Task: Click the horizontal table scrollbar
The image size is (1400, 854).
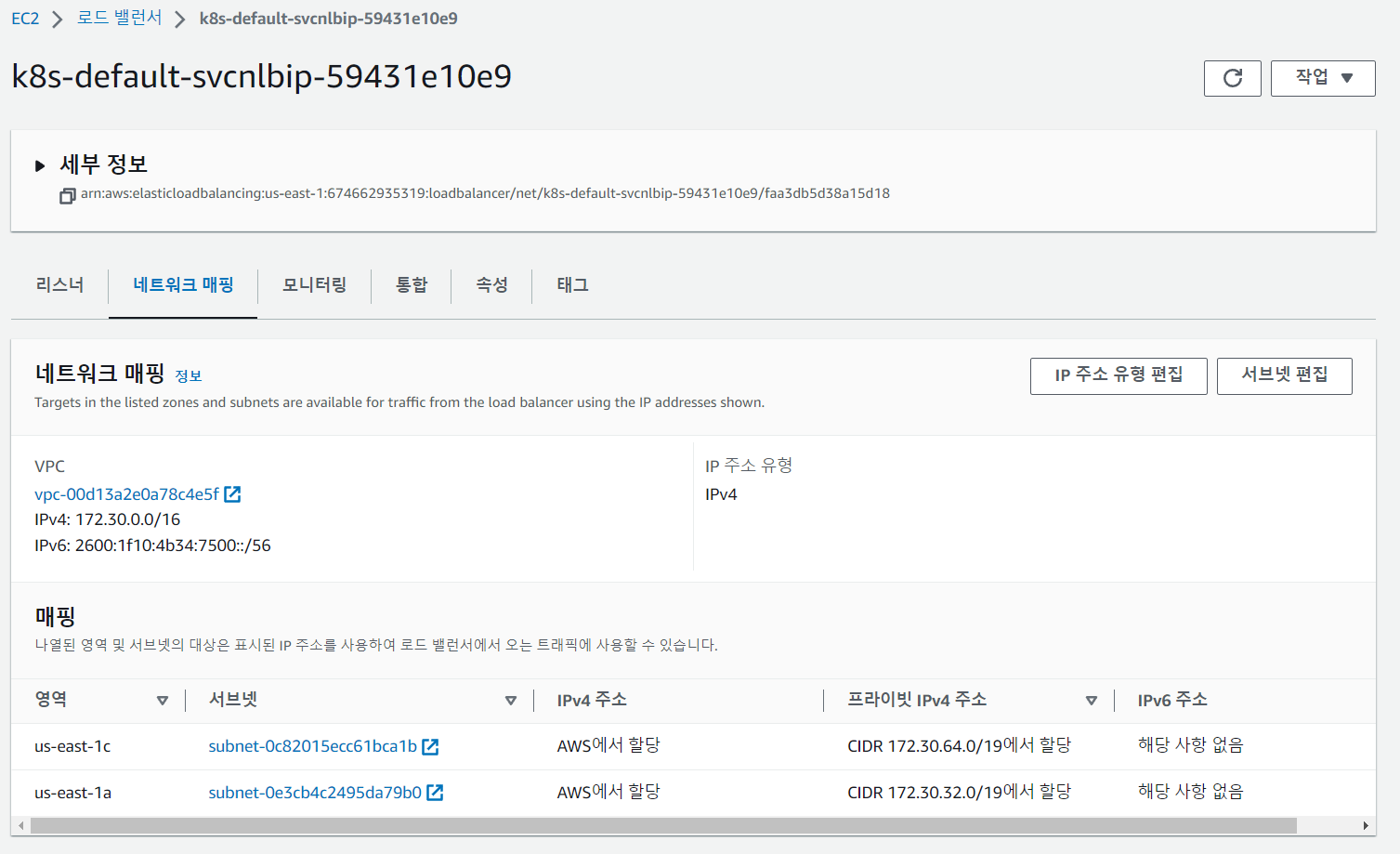Action: (x=663, y=825)
